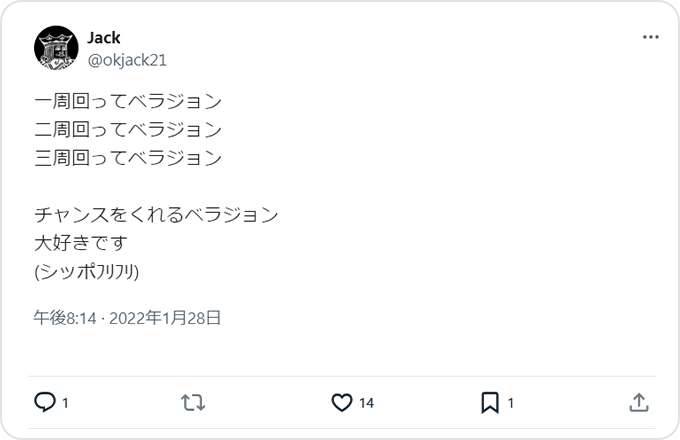The image size is (680, 440).
Task: Repost the tweet with the retweet icon
Action: pos(193,402)
